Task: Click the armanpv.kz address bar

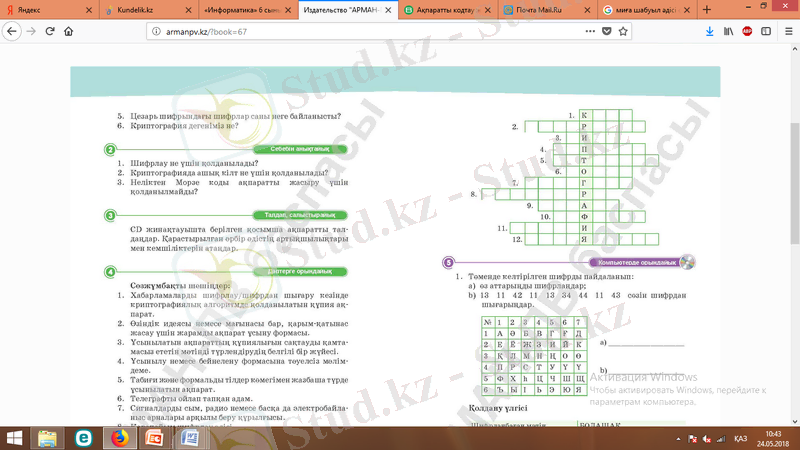Action: pyautogui.click(x=350, y=31)
